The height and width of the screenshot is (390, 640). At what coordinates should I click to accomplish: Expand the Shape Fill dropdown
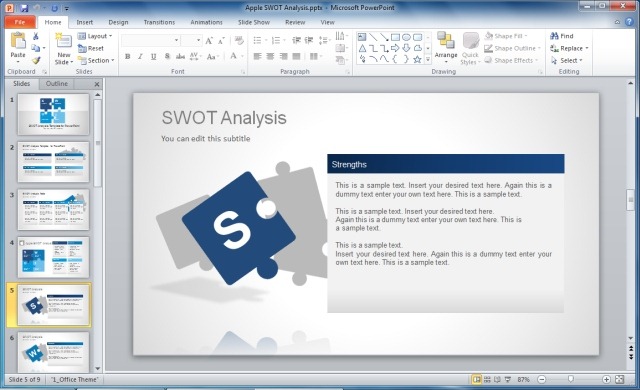506,36
